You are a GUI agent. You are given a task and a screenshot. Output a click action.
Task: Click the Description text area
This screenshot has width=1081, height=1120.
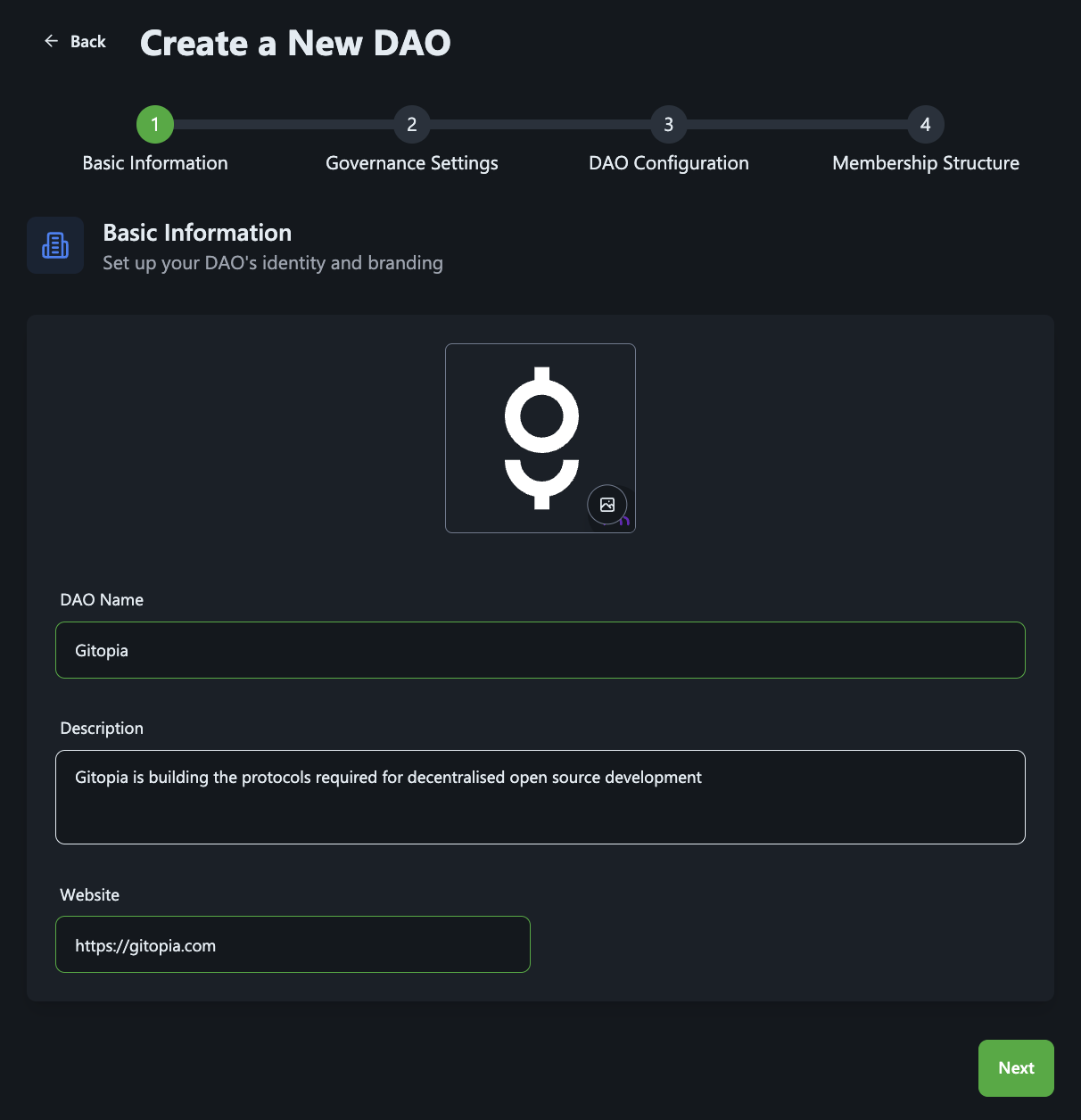click(x=540, y=797)
